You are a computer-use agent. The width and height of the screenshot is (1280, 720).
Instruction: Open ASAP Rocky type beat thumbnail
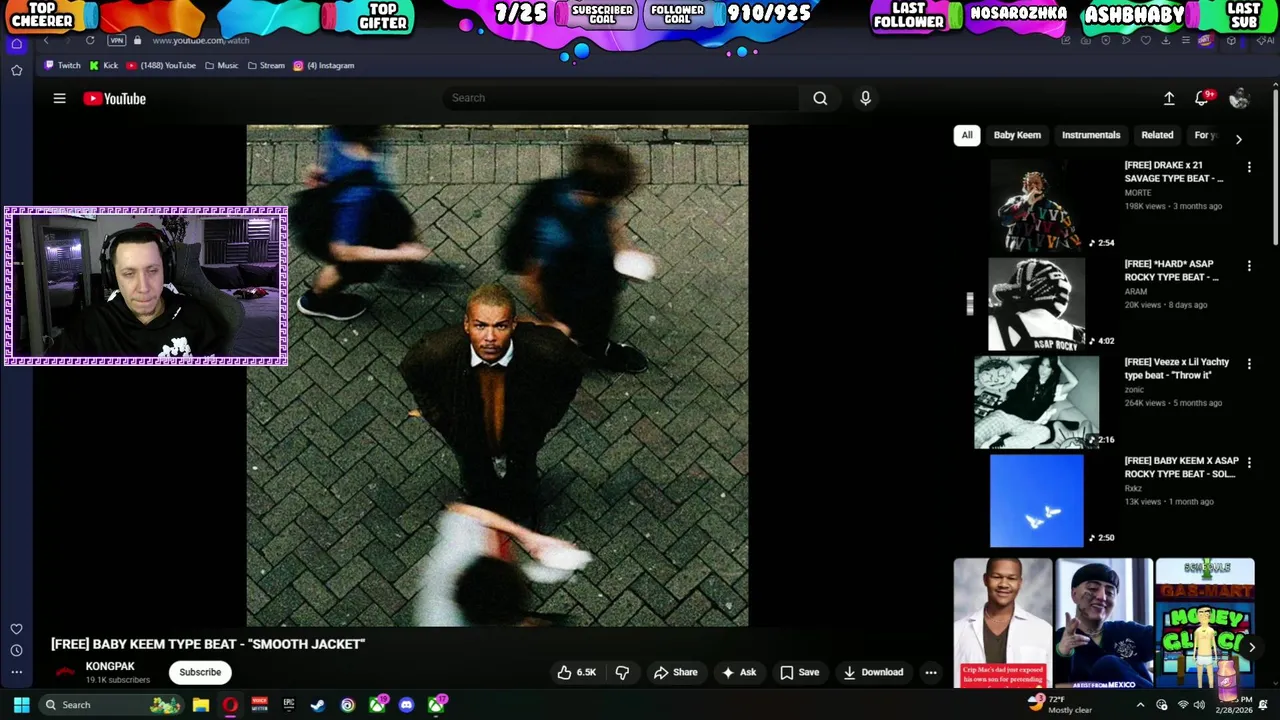coord(1036,304)
